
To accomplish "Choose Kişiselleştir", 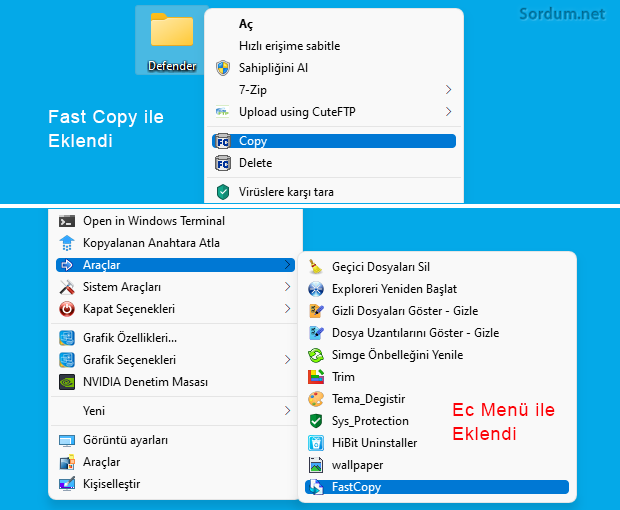I will click(x=175, y=484).
